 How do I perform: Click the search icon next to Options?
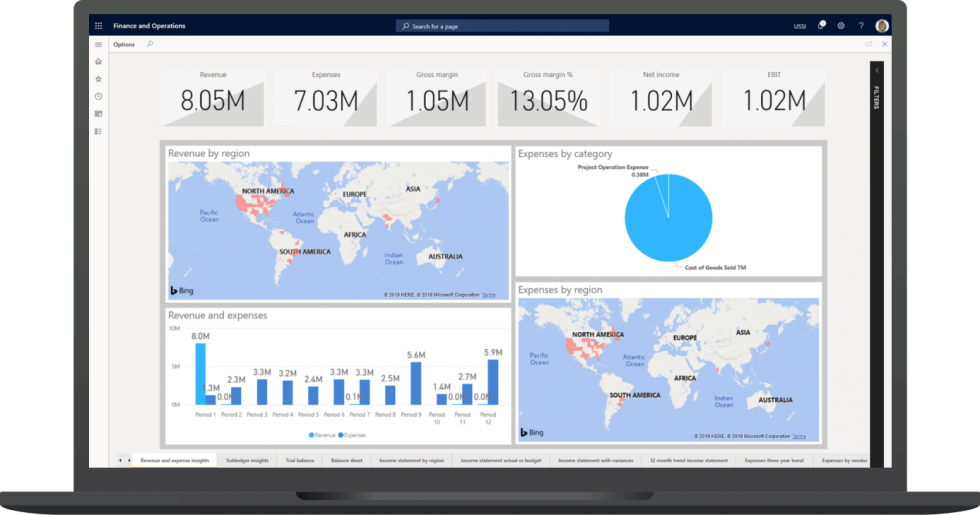pyautogui.click(x=150, y=45)
